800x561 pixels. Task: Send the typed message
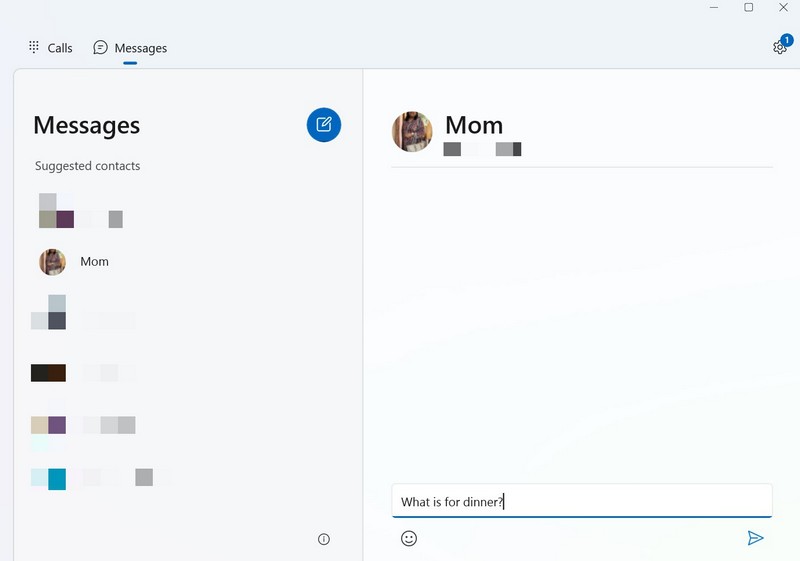[755, 538]
